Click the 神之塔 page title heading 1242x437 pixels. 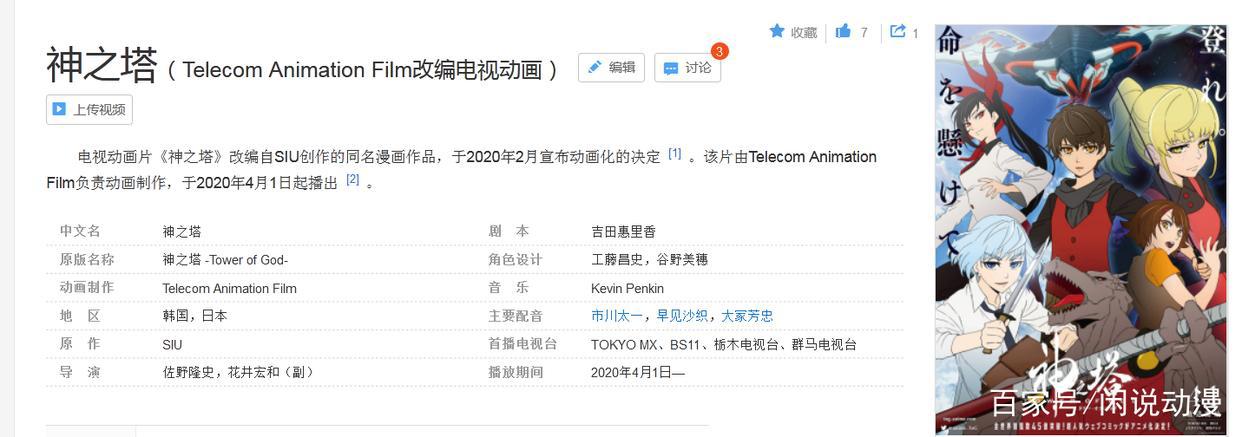102,66
